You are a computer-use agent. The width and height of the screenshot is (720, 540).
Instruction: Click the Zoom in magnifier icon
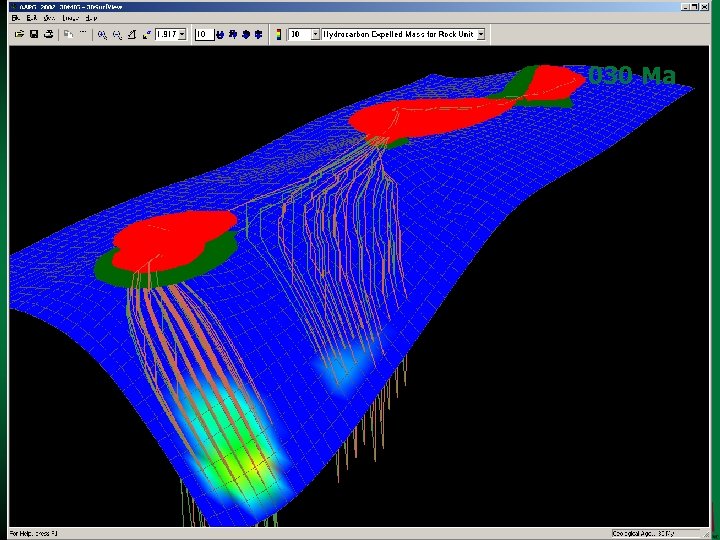pos(102,34)
